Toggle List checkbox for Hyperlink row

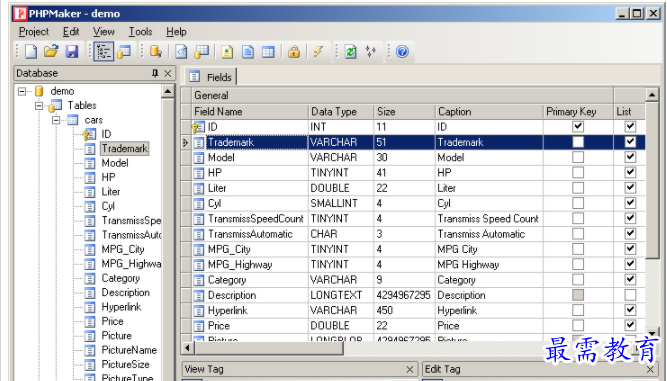click(x=630, y=310)
